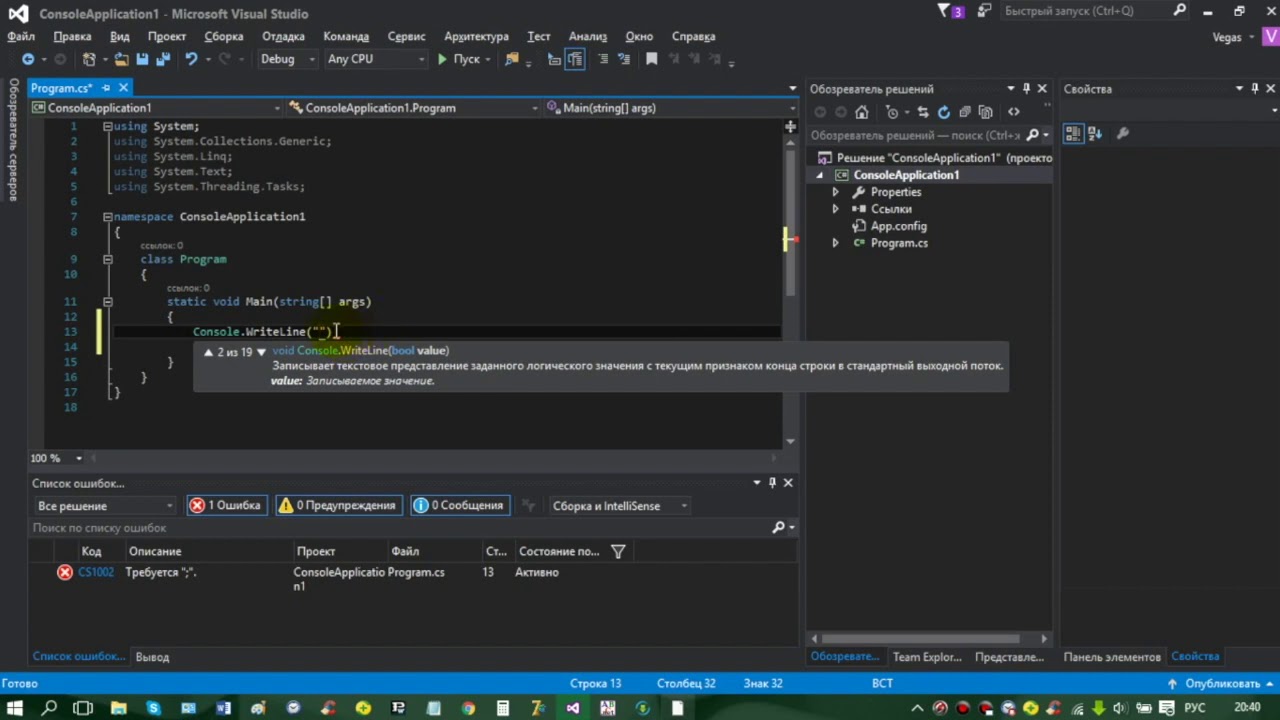Switch to the Team Explorer tab
This screenshot has width=1280, height=720.
927,657
